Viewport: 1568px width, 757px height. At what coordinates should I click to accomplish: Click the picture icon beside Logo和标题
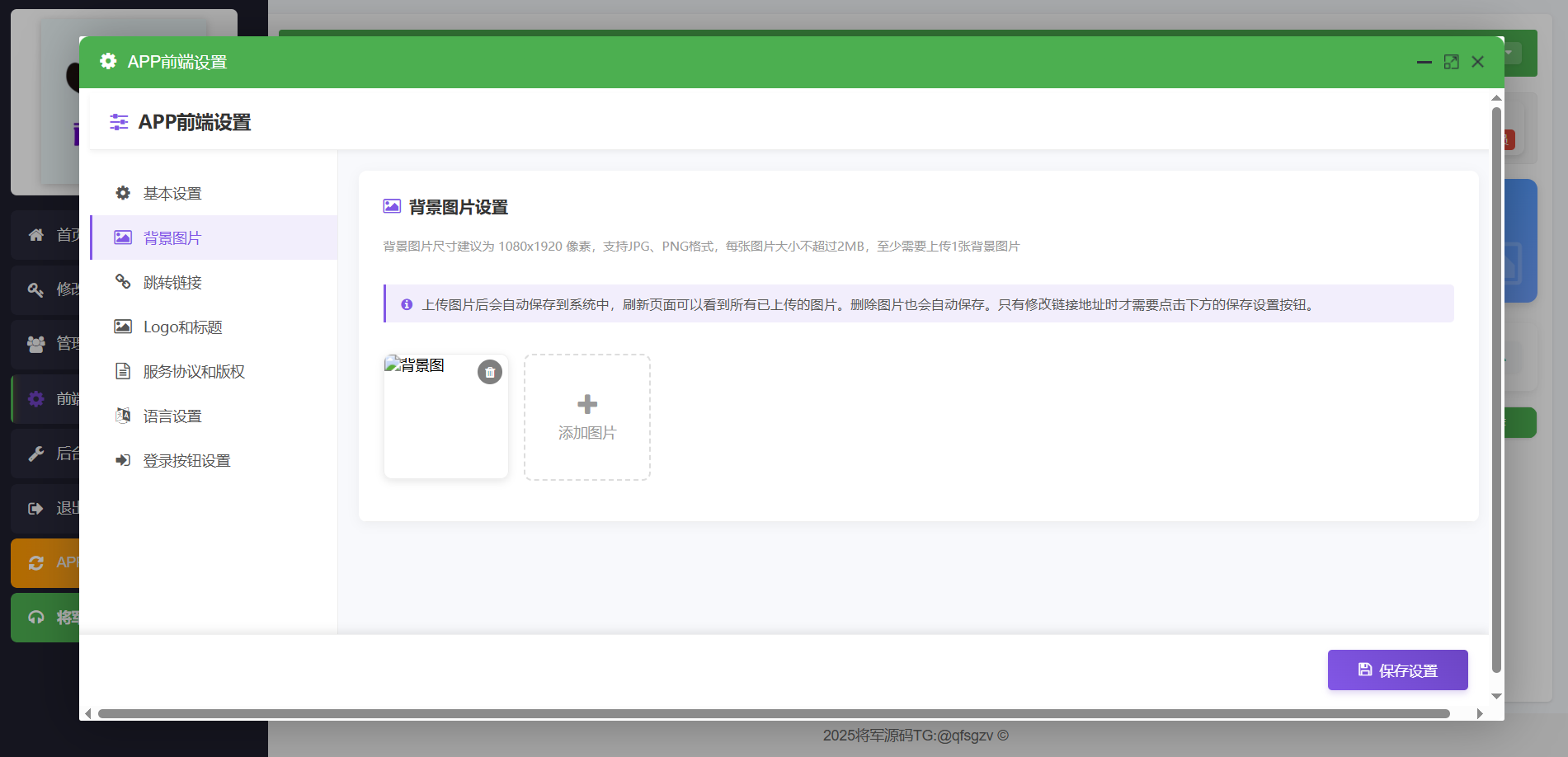point(123,327)
